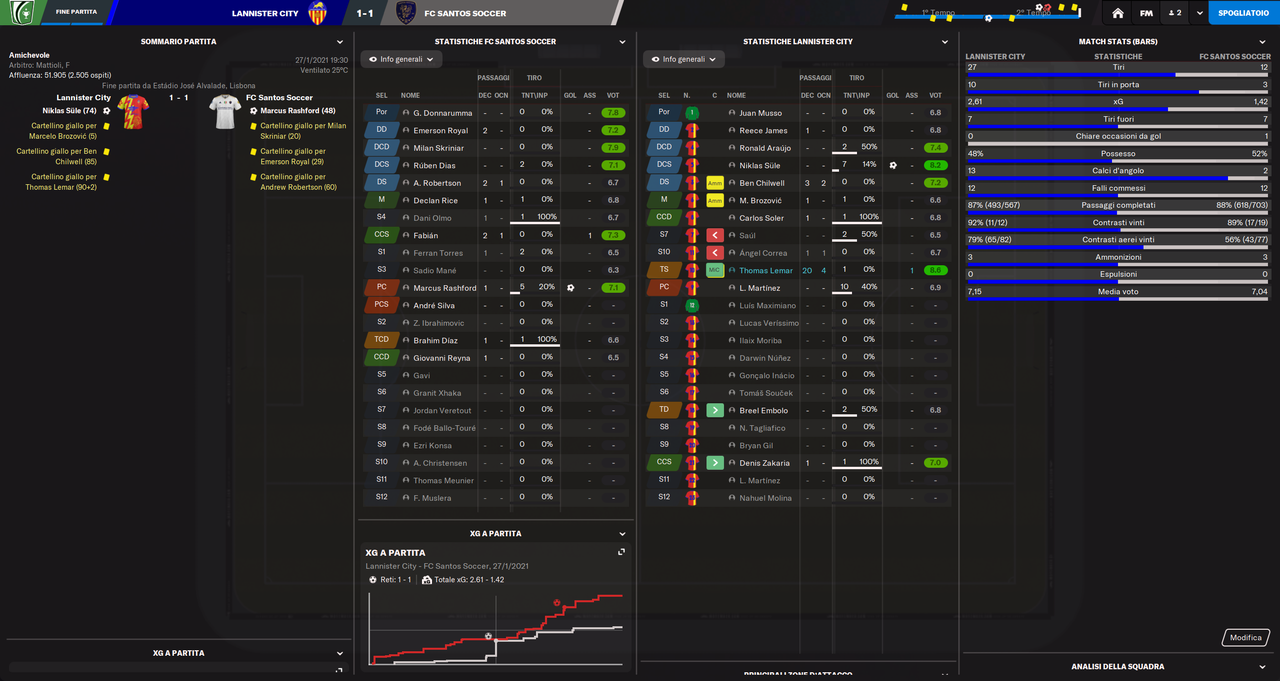This screenshot has height=681, width=1280.
Task: Click the red goal marker on the xG chart
Action: [557, 603]
